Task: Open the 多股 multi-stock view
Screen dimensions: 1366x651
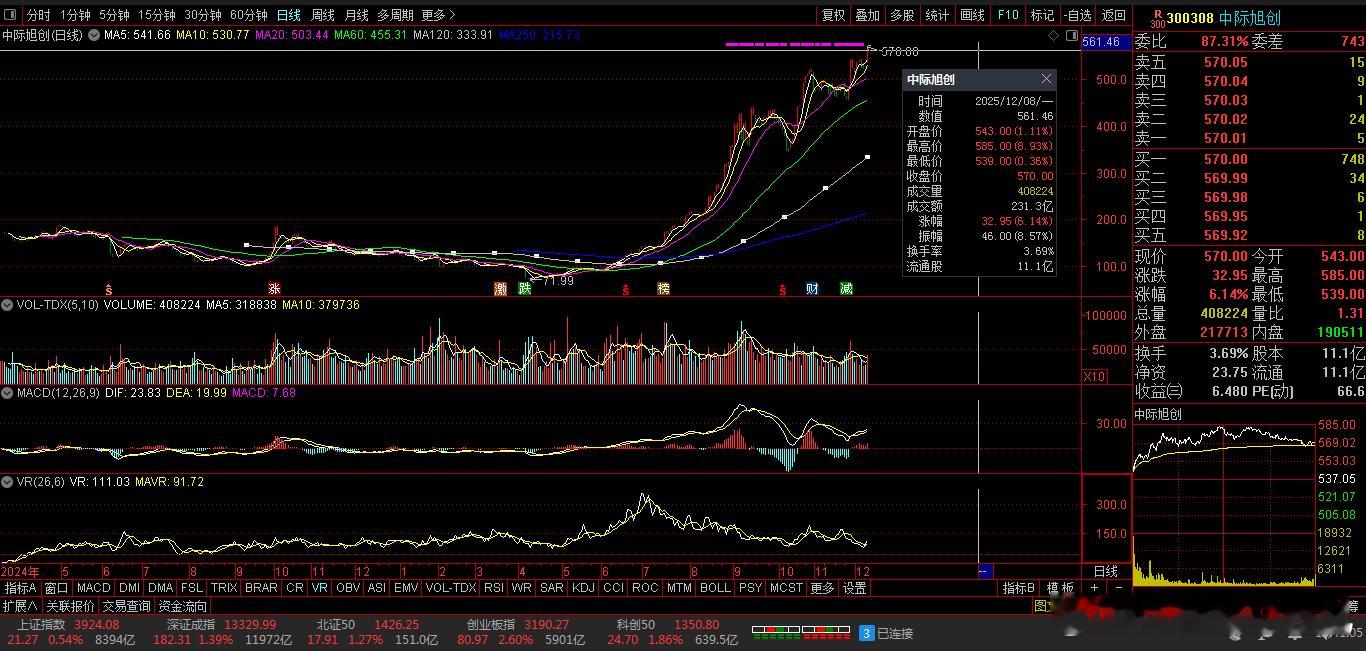Action: 902,15
